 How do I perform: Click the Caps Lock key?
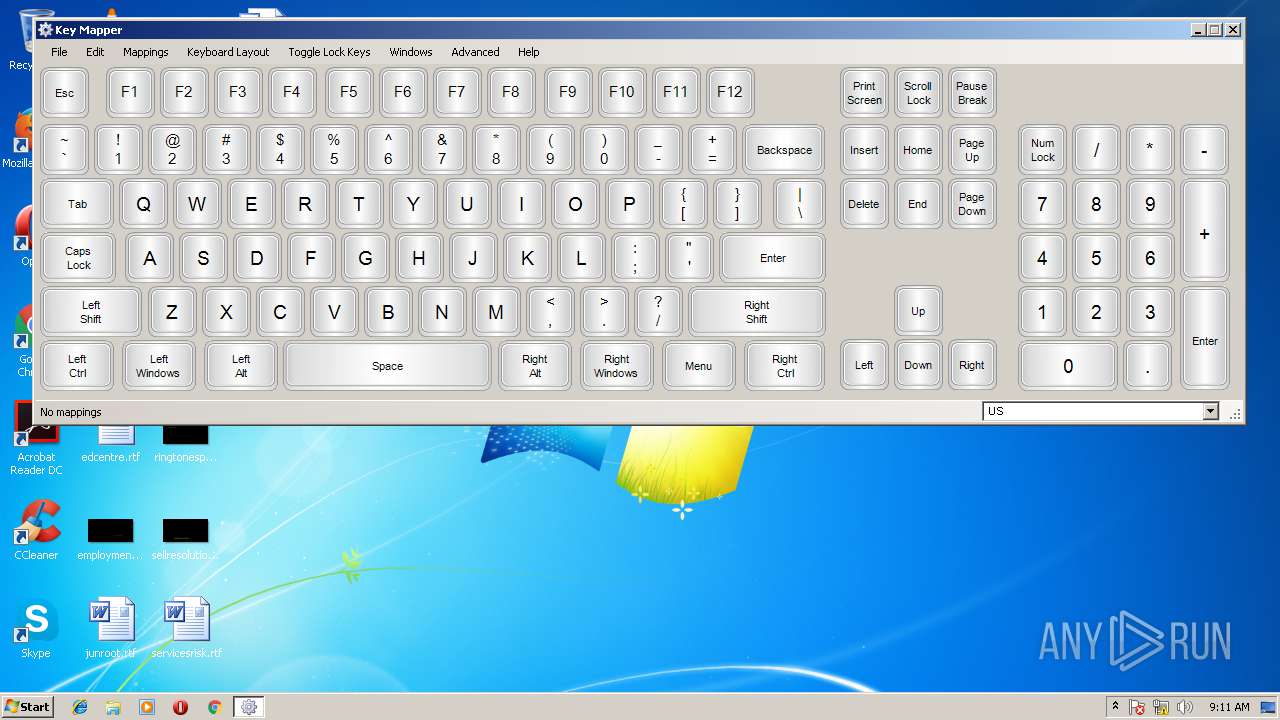tap(78, 258)
